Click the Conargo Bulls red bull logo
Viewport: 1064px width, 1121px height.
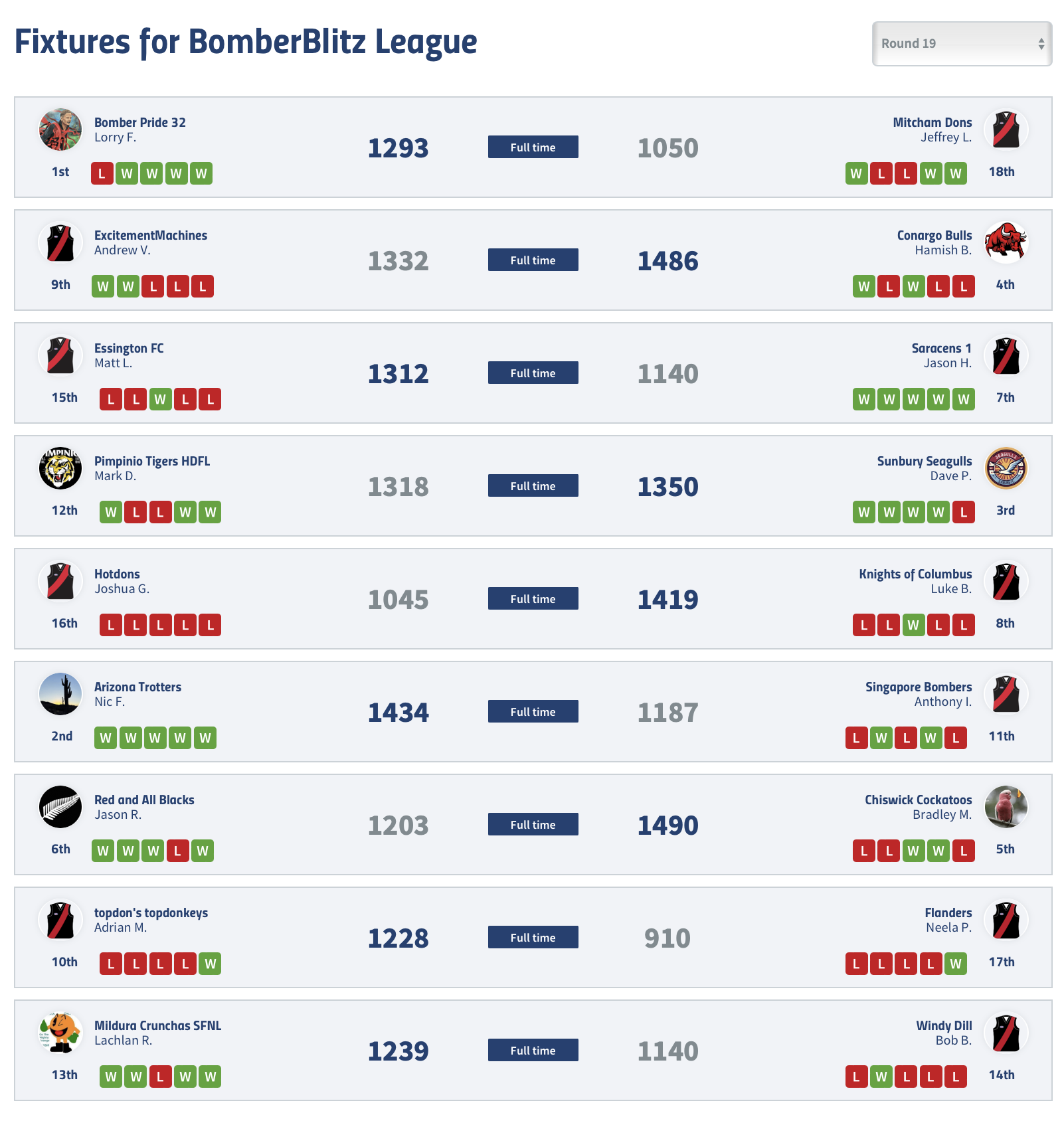tap(1006, 242)
